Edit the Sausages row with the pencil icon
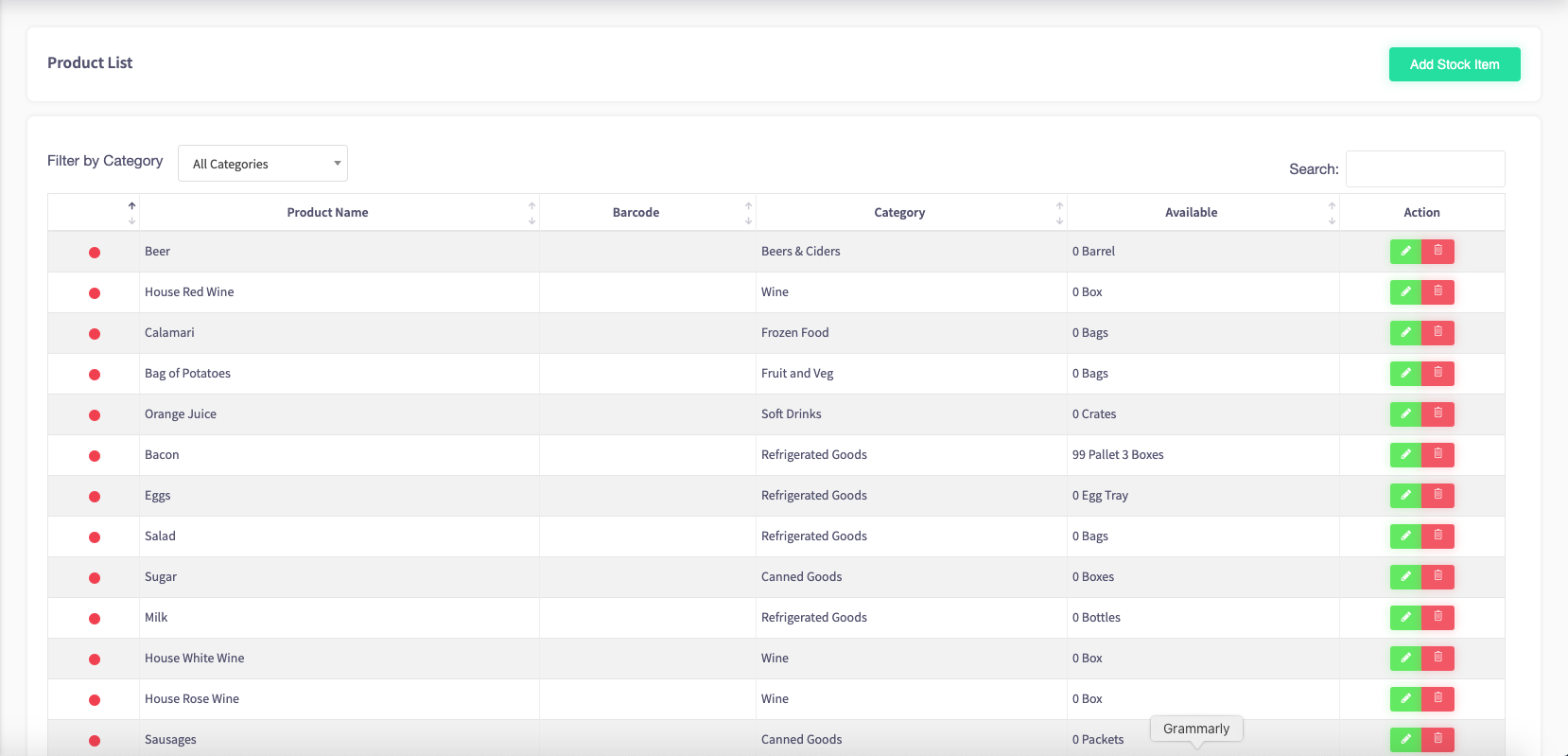 1405,739
